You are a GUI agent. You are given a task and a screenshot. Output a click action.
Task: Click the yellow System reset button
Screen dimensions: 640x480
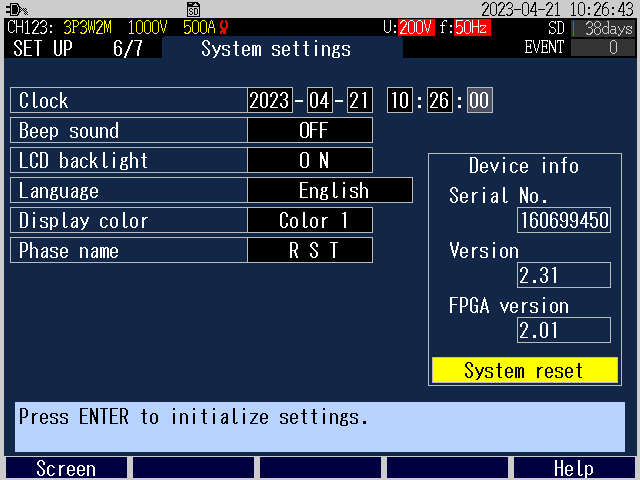pos(525,370)
